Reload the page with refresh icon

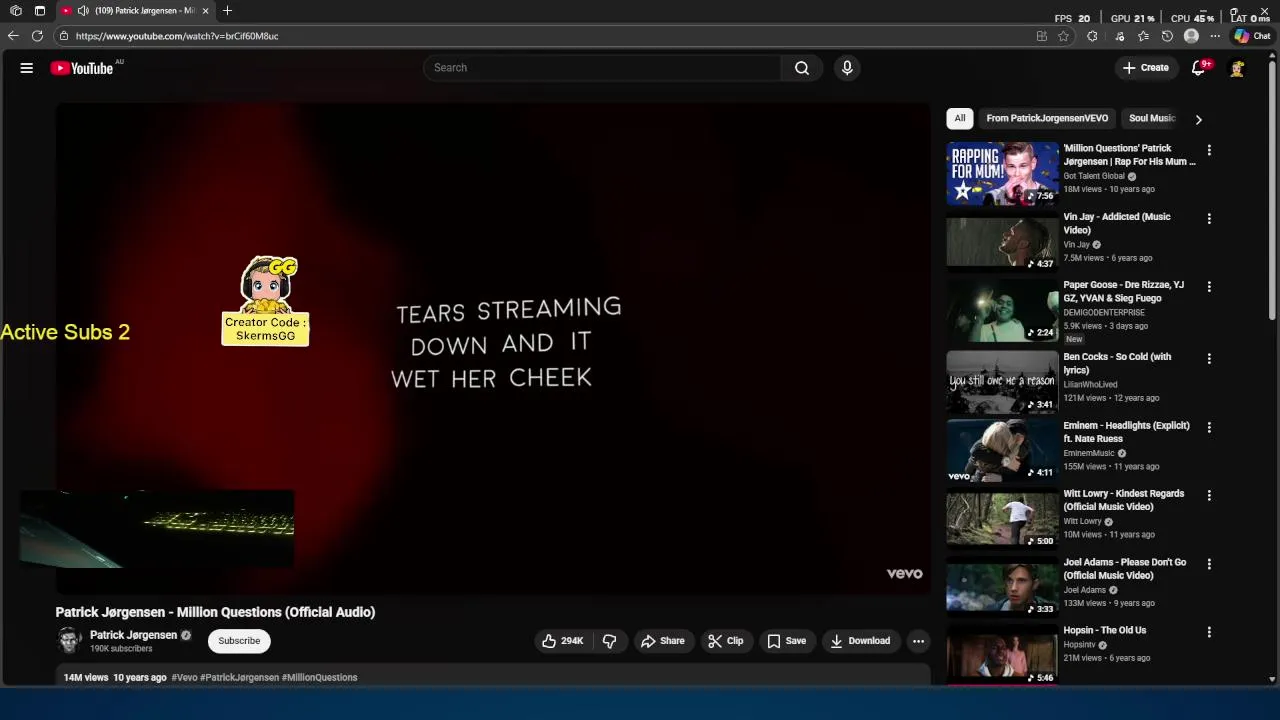37,36
